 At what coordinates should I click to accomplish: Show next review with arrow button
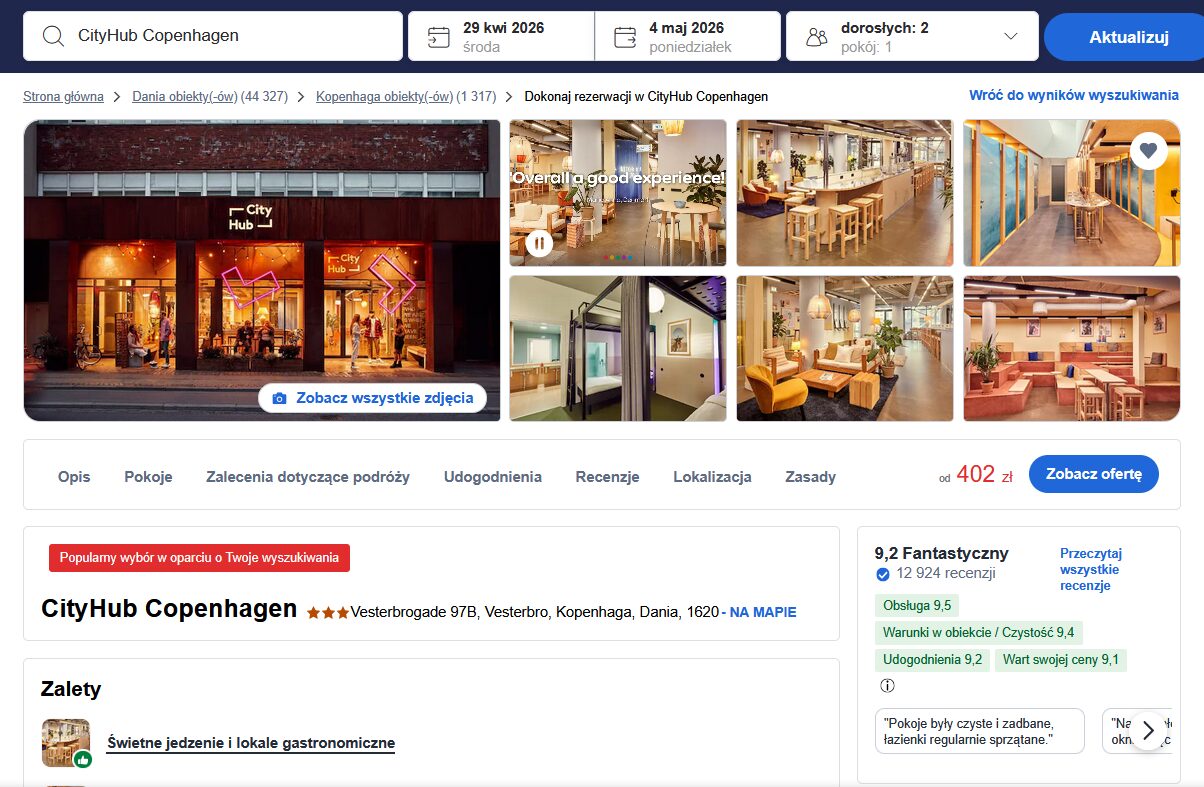[1148, 730]
